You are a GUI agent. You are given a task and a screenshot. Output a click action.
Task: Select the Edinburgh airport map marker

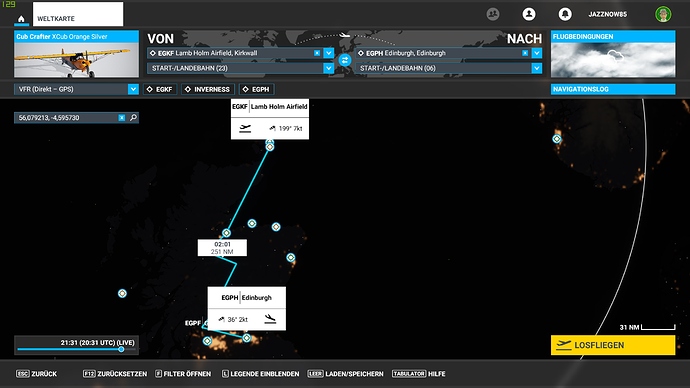tap(246, 337)
